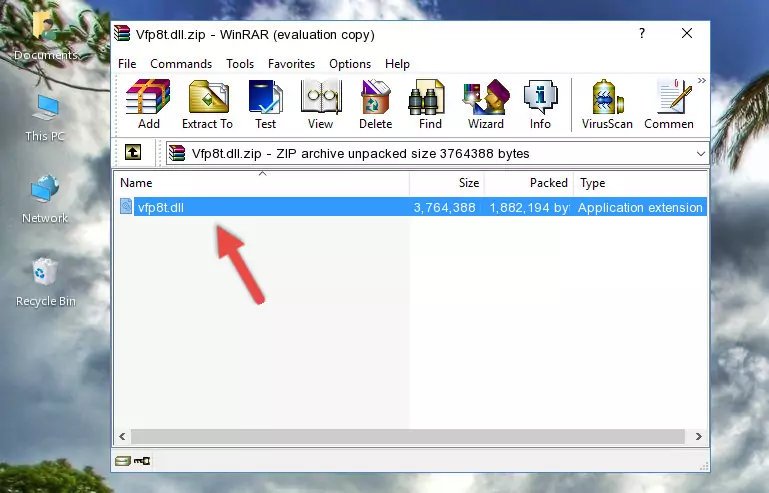Viewport: 769px width, 493px height.
Task: Click the archive icon in address bar
Action: pyautogui.click(x=177, y=154)
